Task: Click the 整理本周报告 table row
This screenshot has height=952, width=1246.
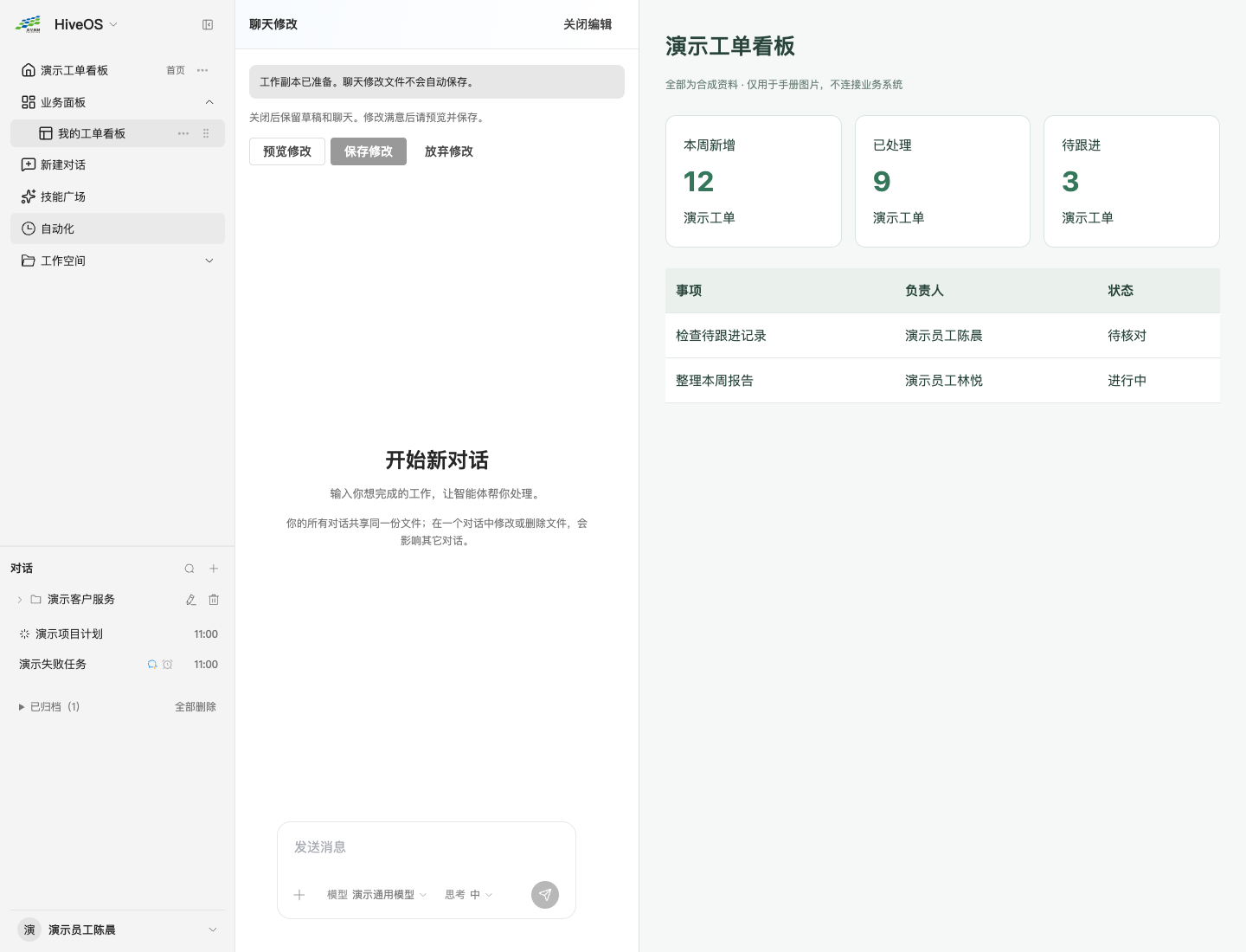Action: click(942, 381)
